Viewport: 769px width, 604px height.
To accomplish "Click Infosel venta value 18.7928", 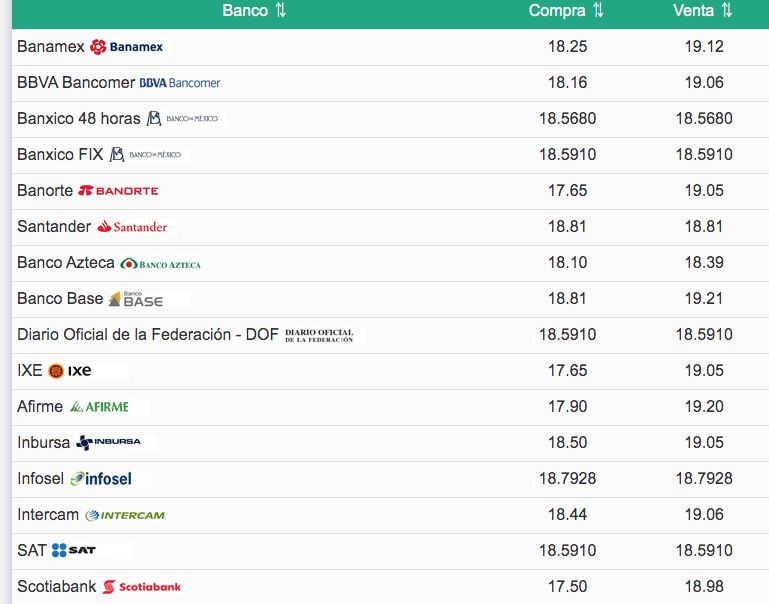I will point(704,478).
